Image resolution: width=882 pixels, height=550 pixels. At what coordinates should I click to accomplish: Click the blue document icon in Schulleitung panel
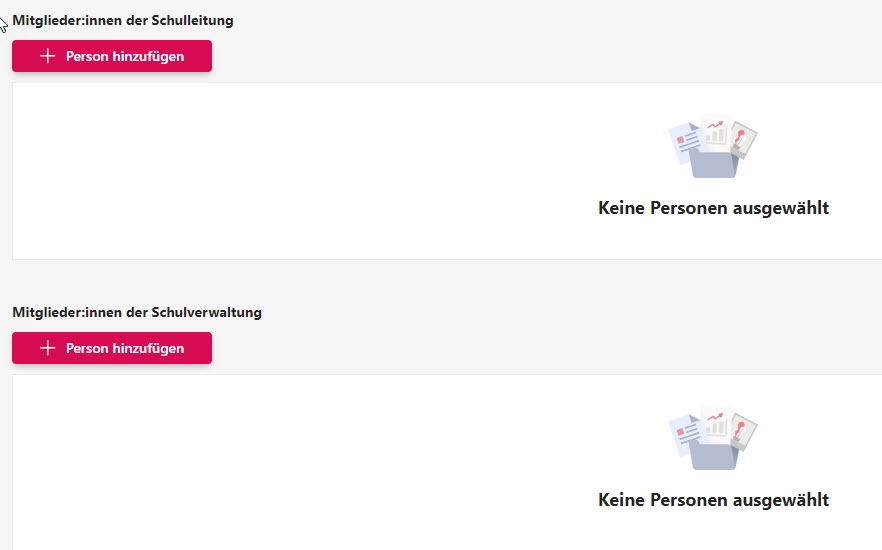coord(683,141)
